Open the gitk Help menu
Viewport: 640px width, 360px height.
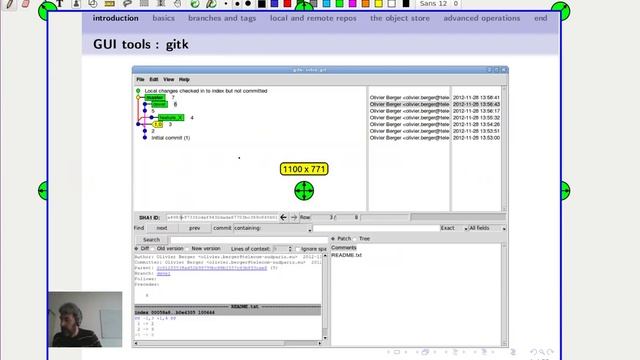(184, 80)
